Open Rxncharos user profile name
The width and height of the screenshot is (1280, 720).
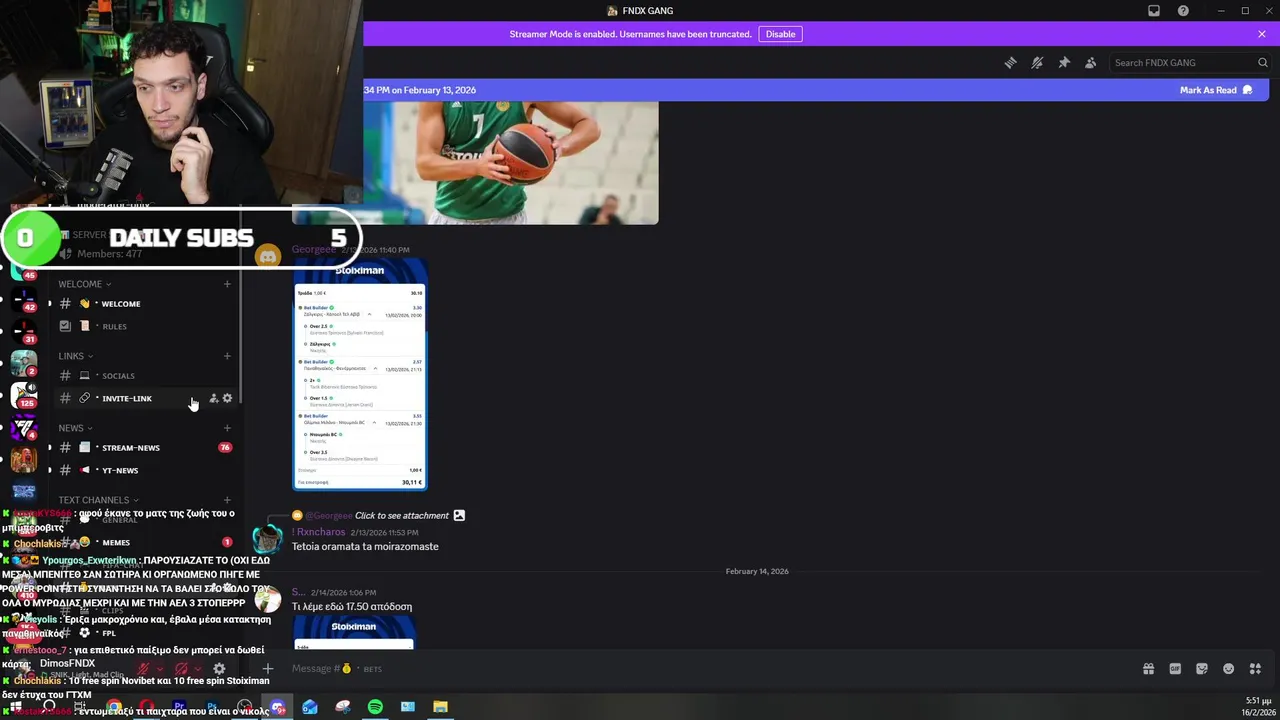[x=319, y=532]
